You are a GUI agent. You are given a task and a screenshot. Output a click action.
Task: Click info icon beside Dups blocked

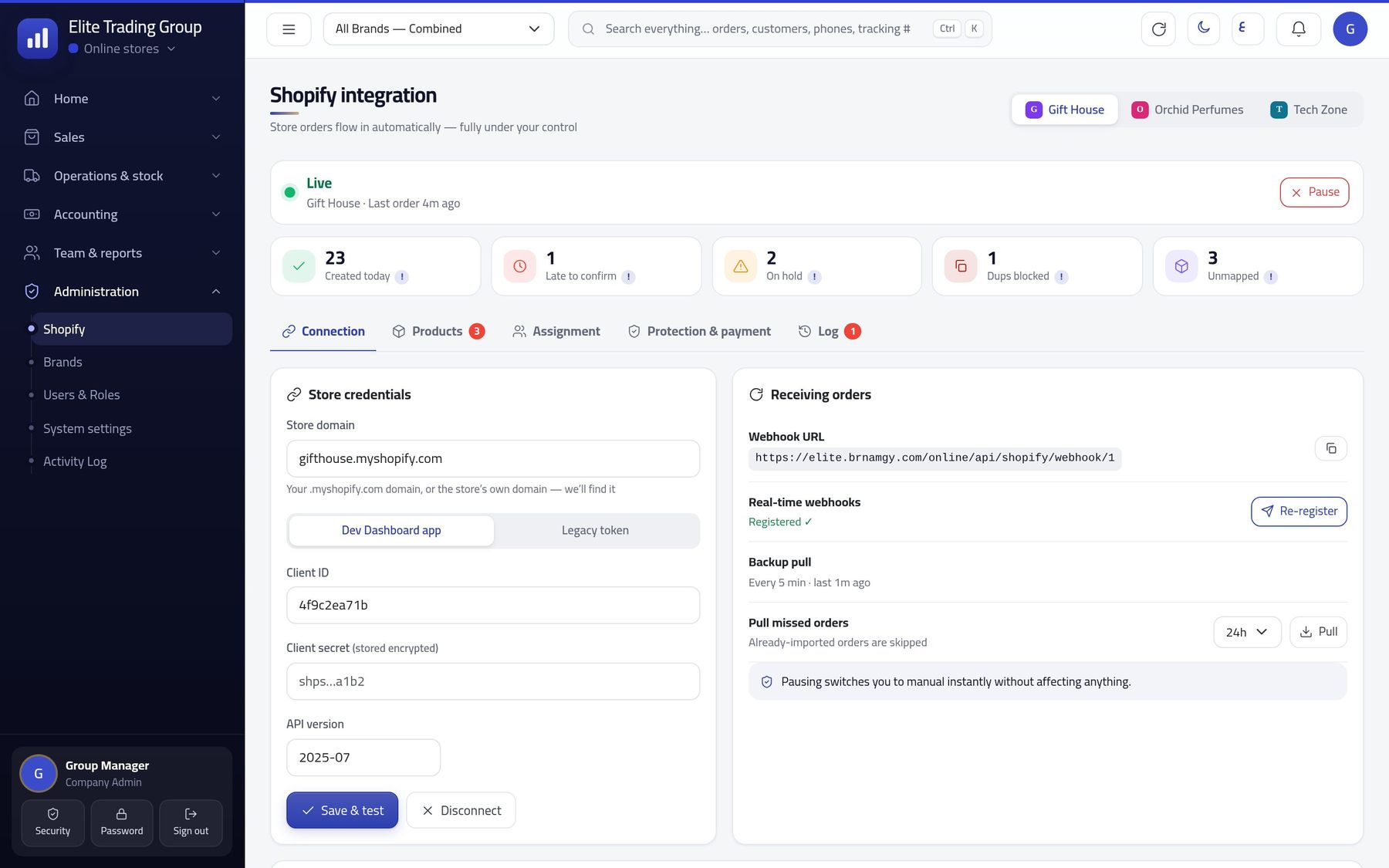[x=1061, y=277]
